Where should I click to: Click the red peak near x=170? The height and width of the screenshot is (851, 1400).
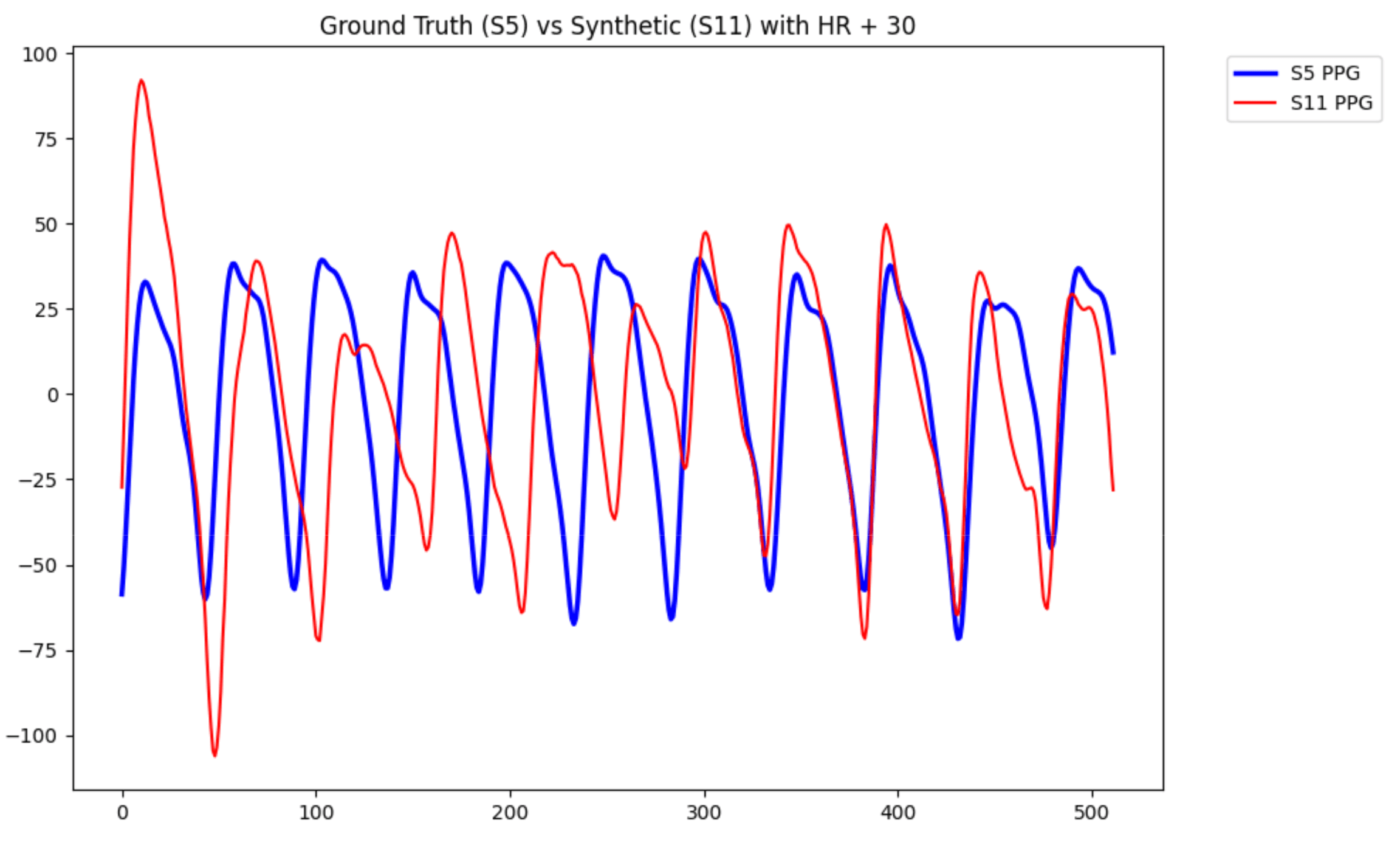[451, 233]
